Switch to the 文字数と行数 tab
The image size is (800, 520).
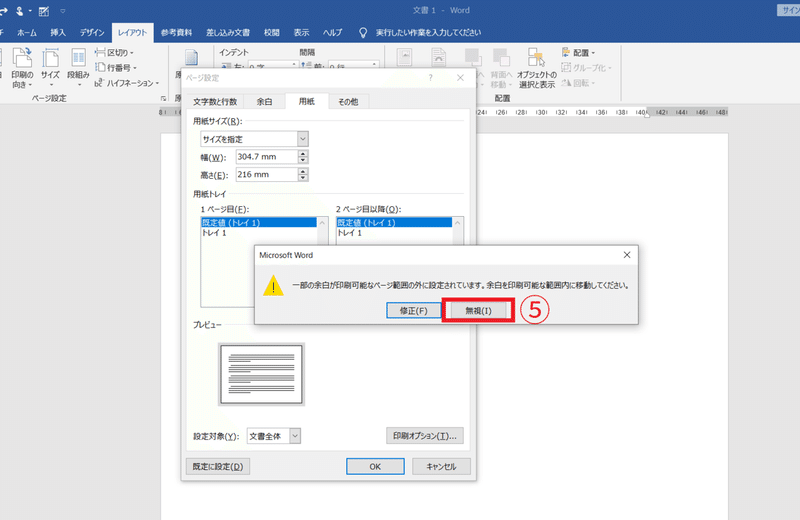[215, 102]
